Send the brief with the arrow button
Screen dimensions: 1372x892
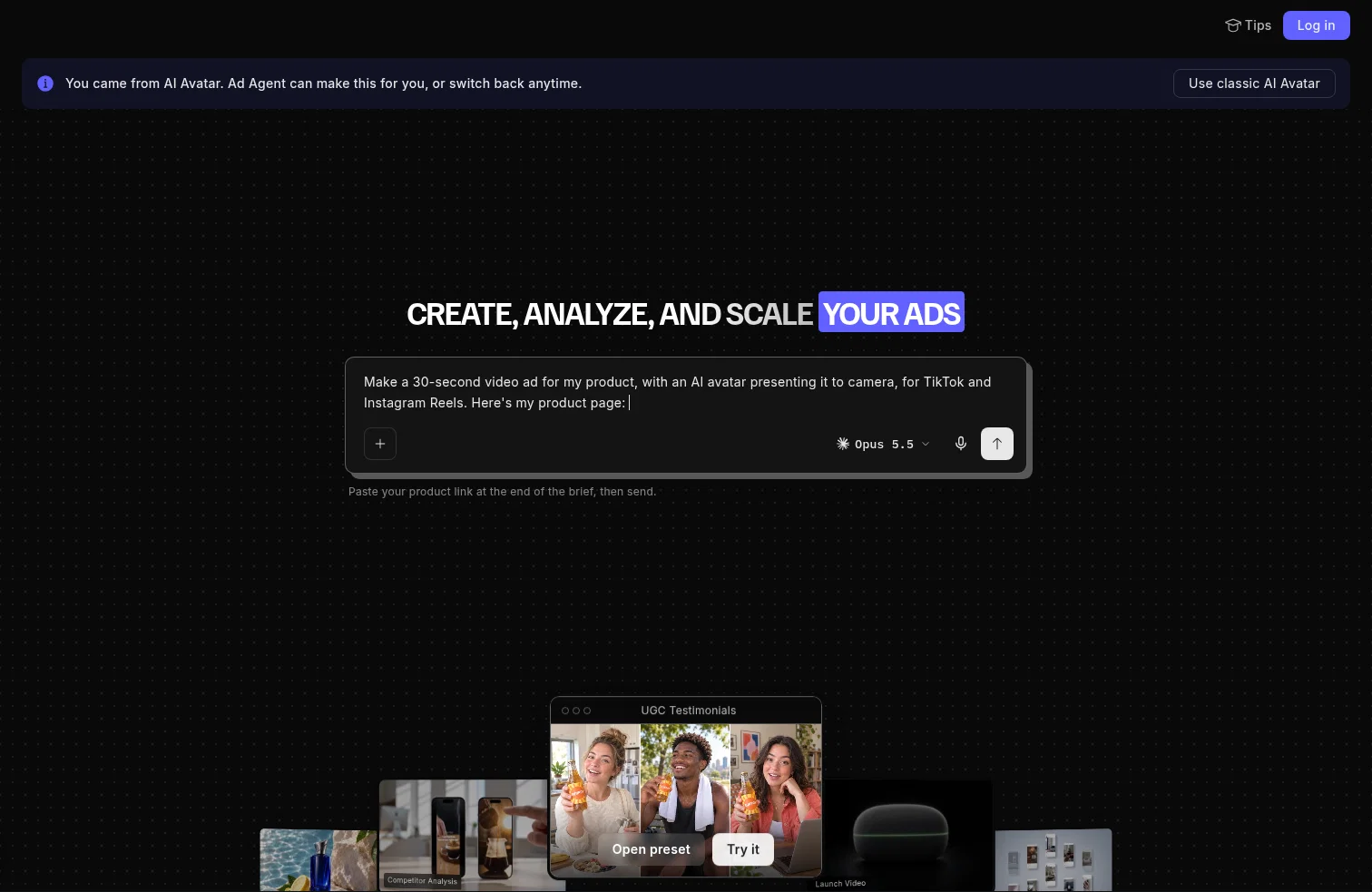[x=997, y=444]
